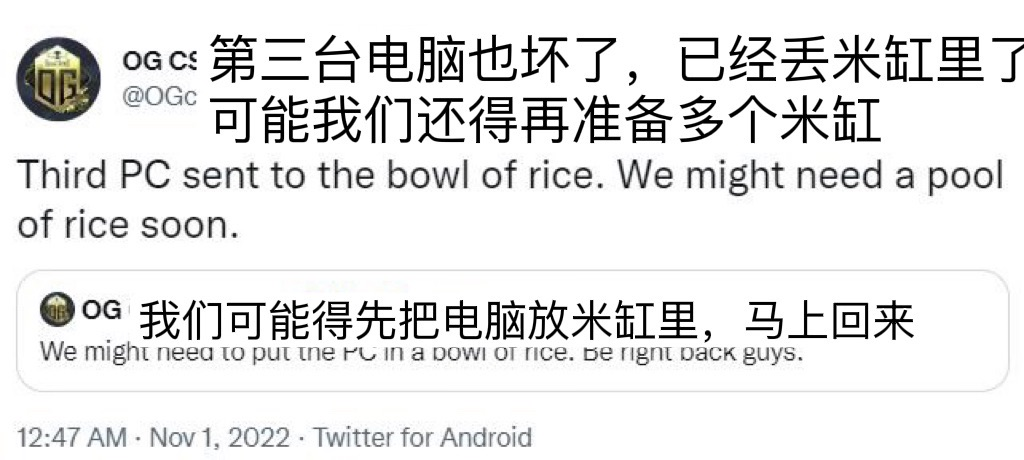The width and height of the screenshot is (1024, 460).
Task: Open the quoted tweet card
Action: pyautogui.click(x=513, y=331)
